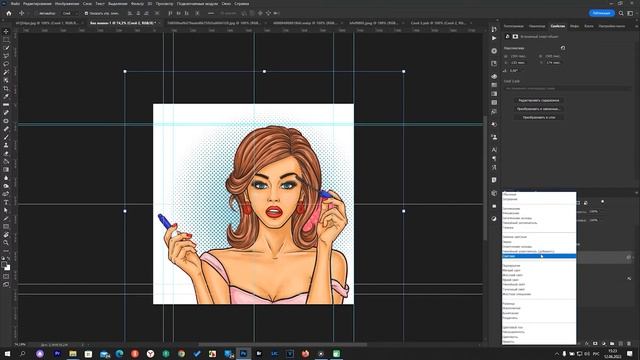Open Photoshop icon in the taskbar
640x360 pixels.
pos(243,353)
